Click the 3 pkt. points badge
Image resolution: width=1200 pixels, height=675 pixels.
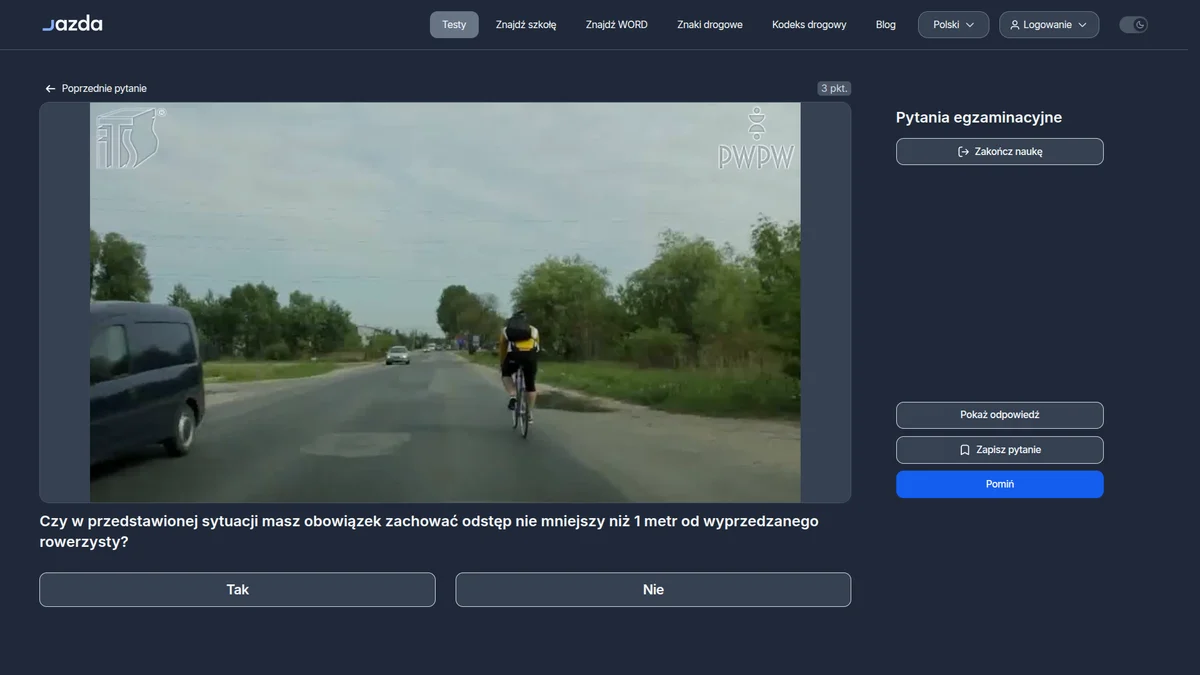(x=834, y=88)
